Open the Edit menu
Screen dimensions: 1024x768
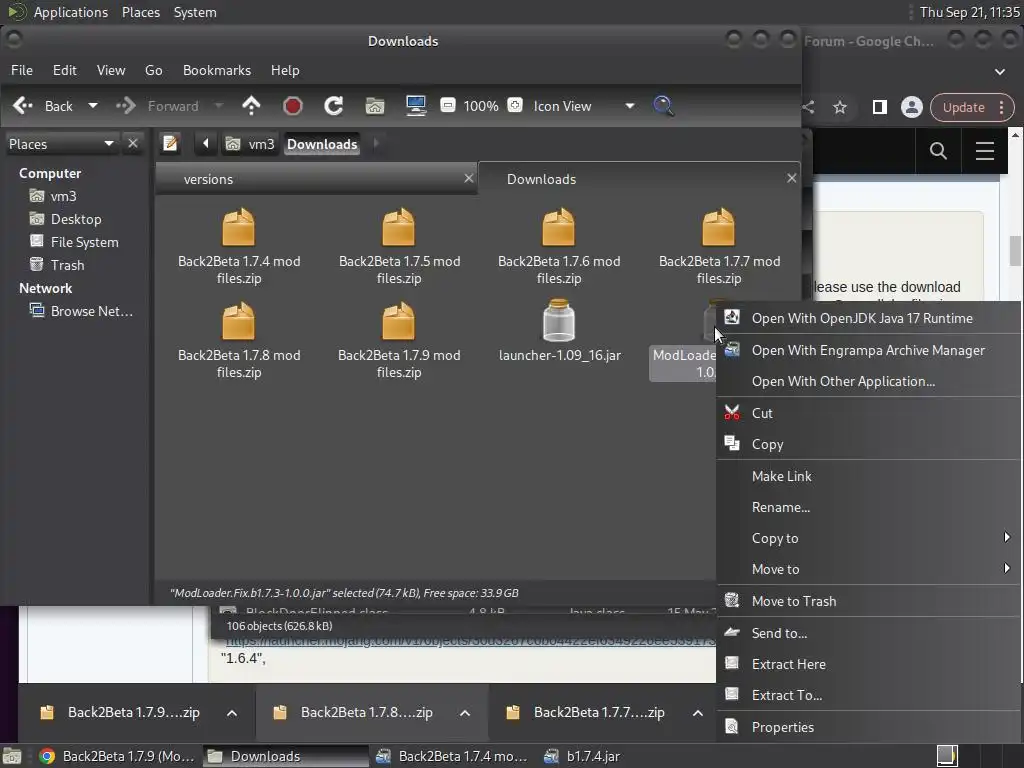(x=65, y=70)
